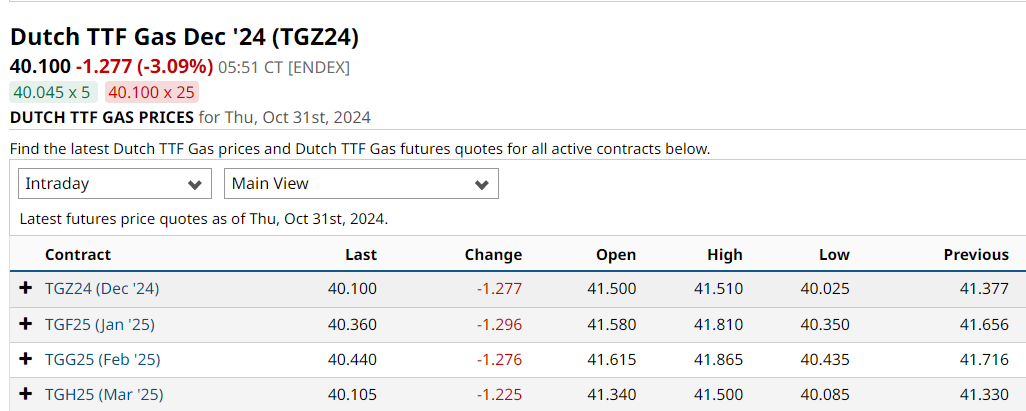The width and height of the screenshot is (1026, 411).
Task: Sort table by Contract column header
Action: [78, 255]
